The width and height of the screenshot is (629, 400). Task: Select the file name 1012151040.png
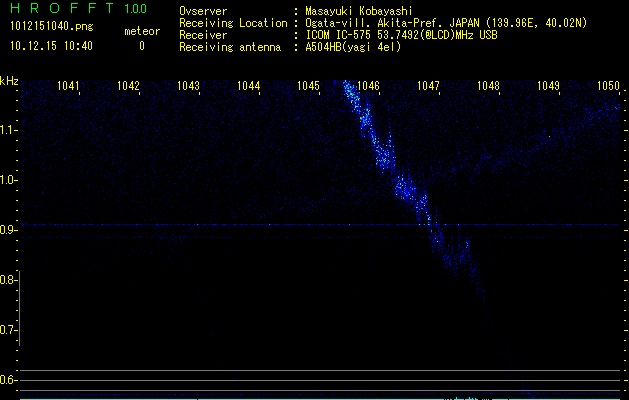52,26
